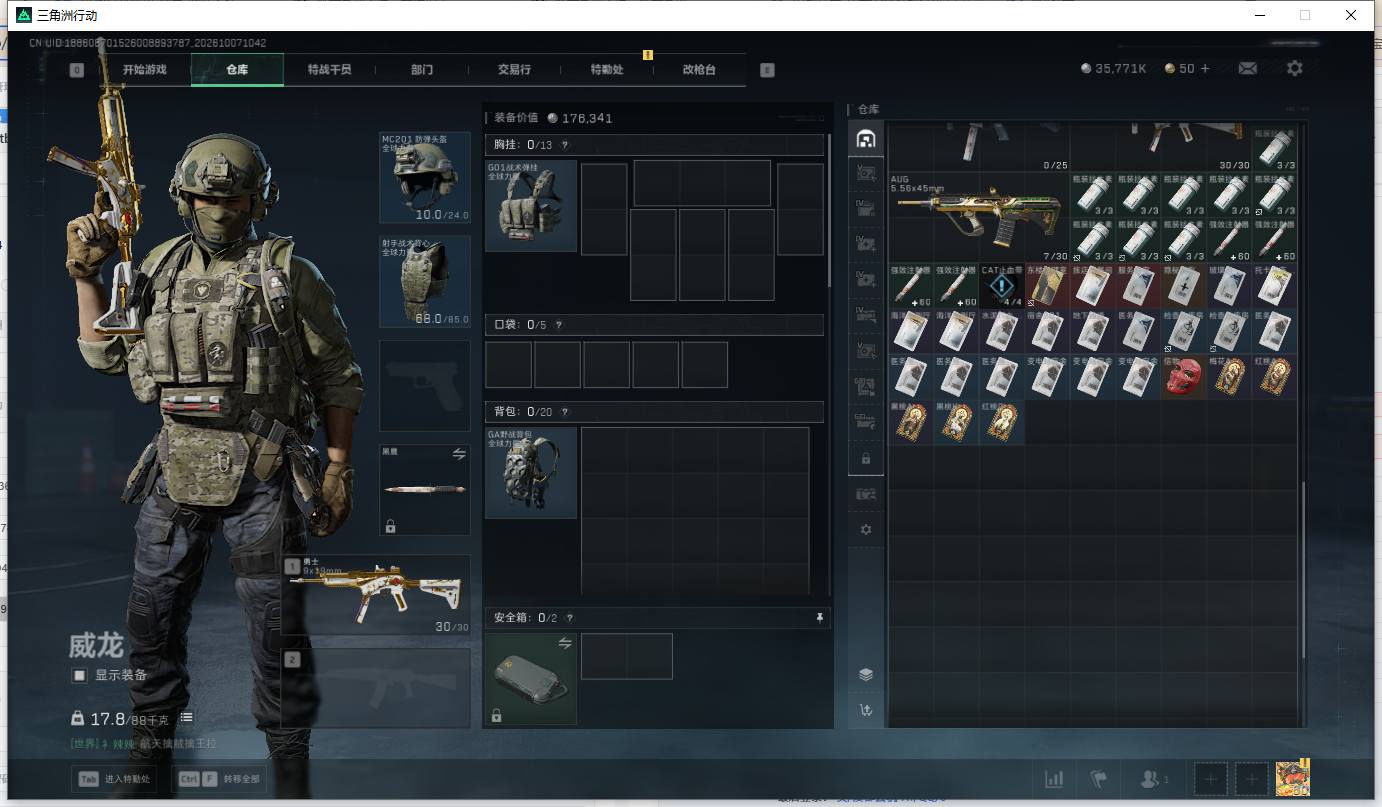This screenshot has width=1382, height=807.
Task: Open the mail envelope icon
Action: point(1247,68)
